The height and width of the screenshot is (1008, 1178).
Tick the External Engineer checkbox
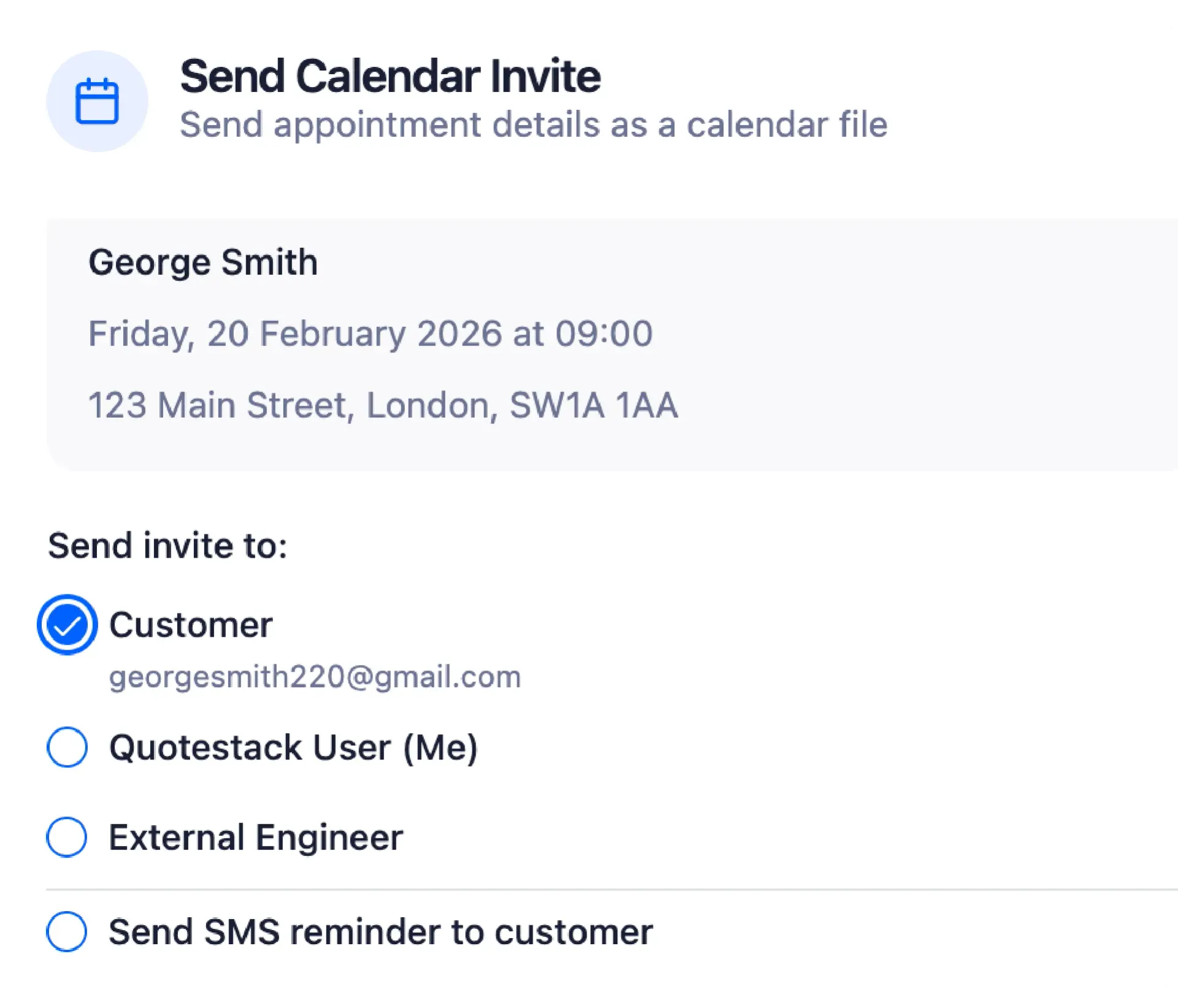[x=67, y=837]
